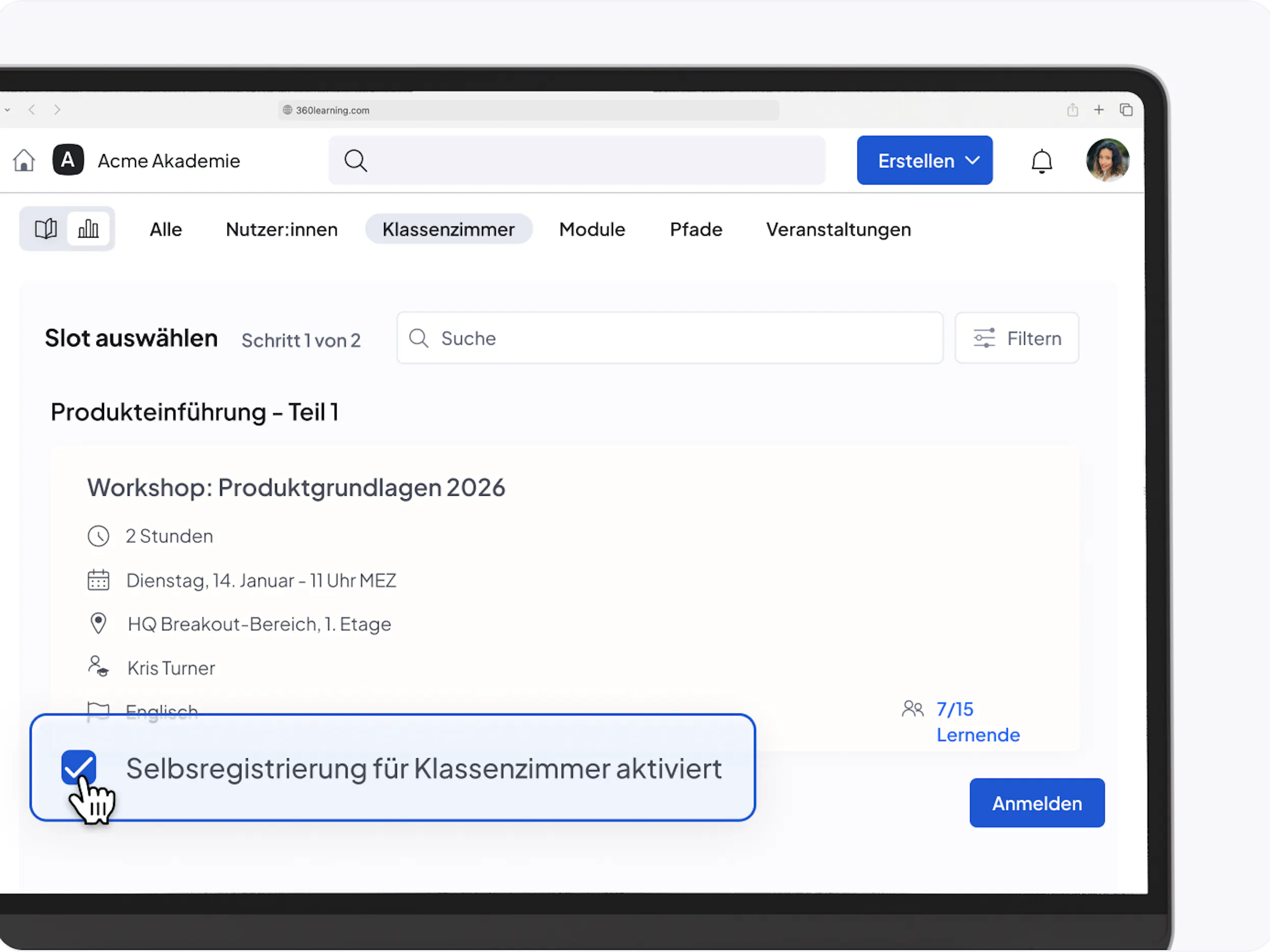Show the browser tab overview icon
1270x952 pixels.
1126,110
